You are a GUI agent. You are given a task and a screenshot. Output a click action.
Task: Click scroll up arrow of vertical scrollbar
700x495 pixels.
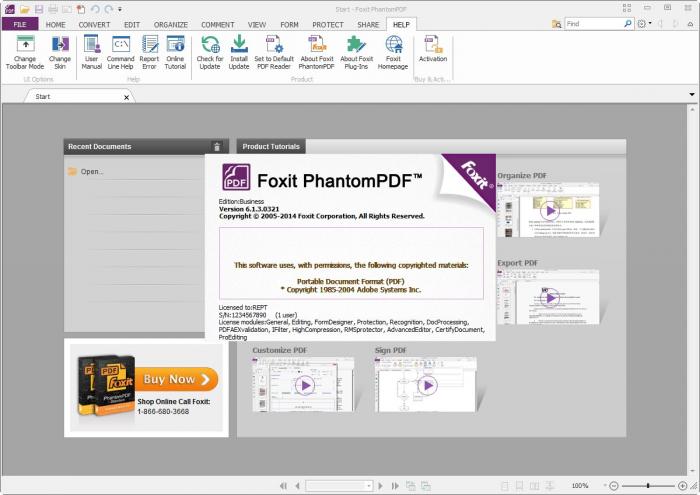(x=692, y=109)
